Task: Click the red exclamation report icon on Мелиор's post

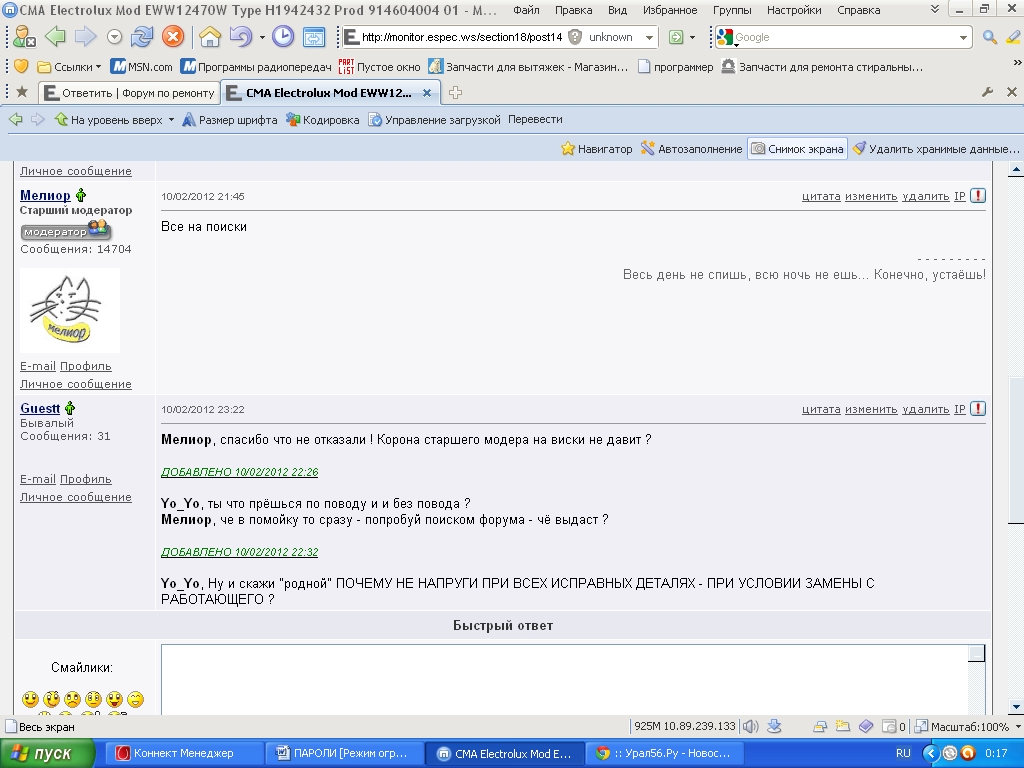Action: [x=978, y=196]
